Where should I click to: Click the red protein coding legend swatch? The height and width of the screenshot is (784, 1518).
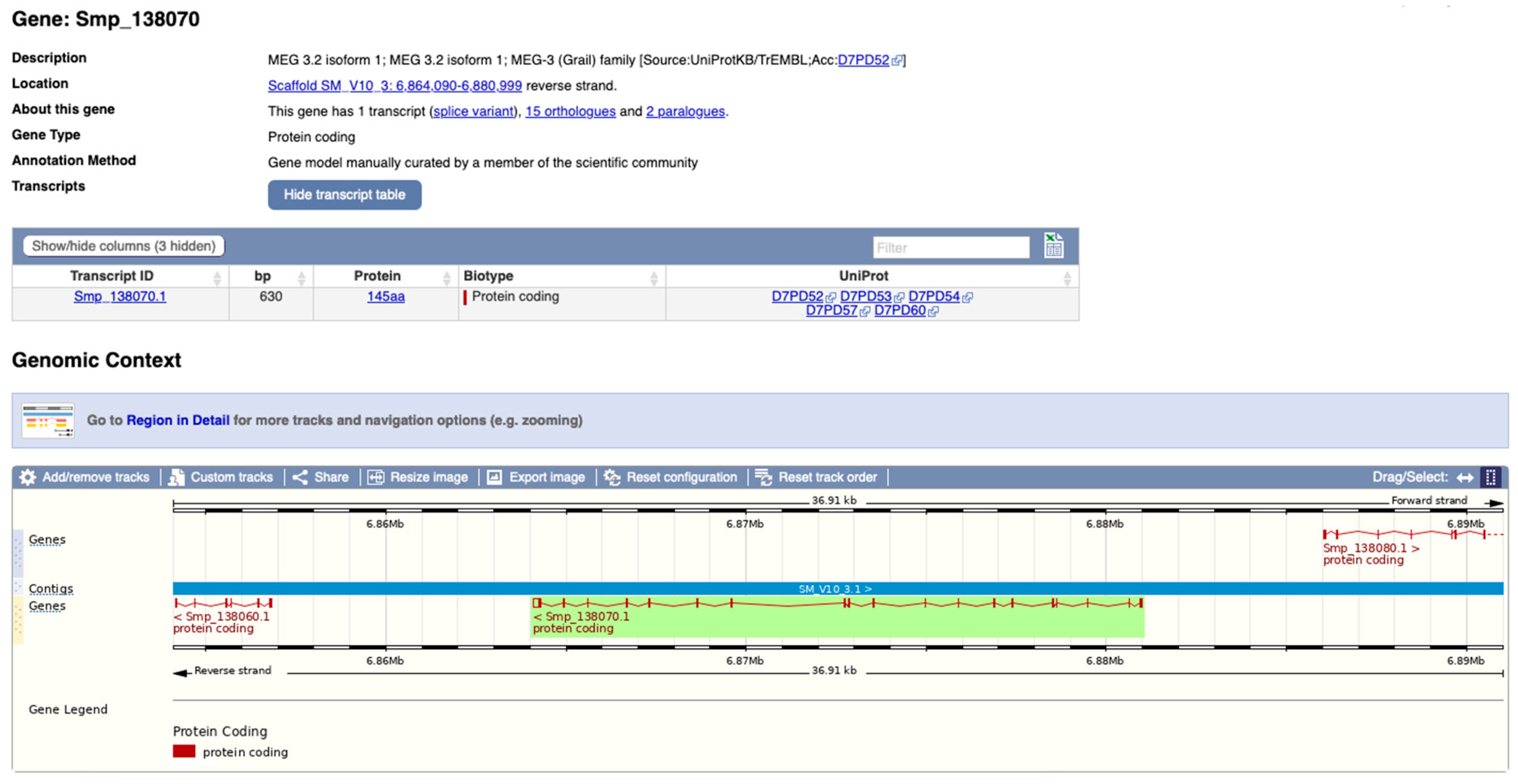coord(184,751)
